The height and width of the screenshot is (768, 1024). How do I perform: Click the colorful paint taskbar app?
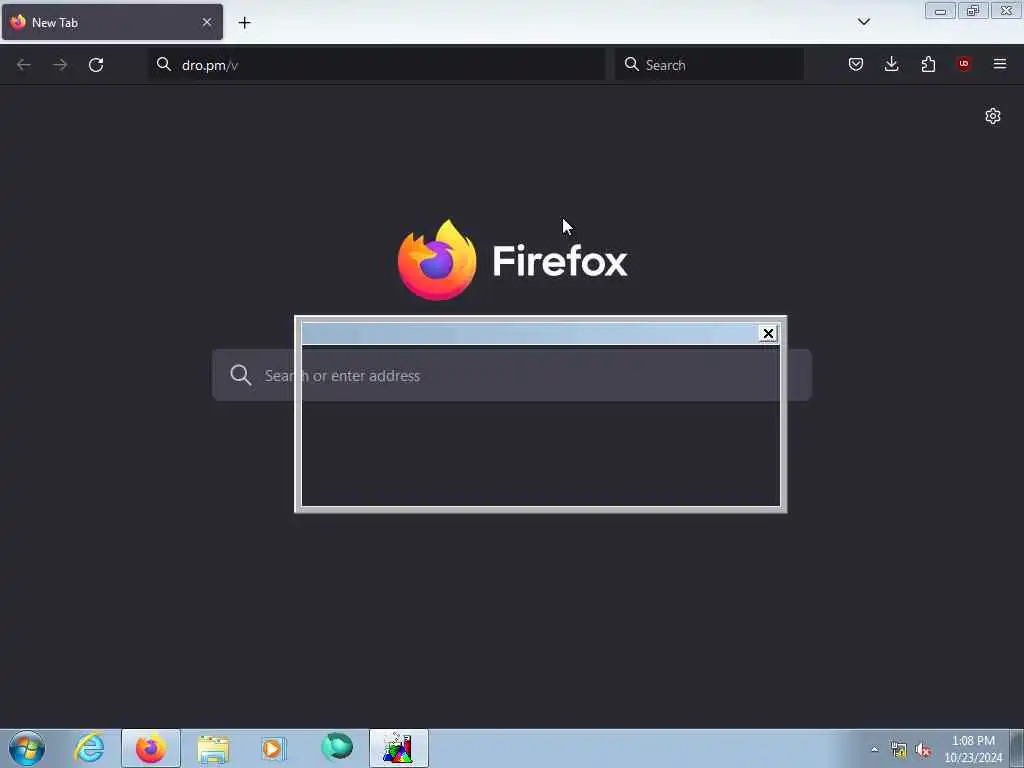[x=398, y=748]
